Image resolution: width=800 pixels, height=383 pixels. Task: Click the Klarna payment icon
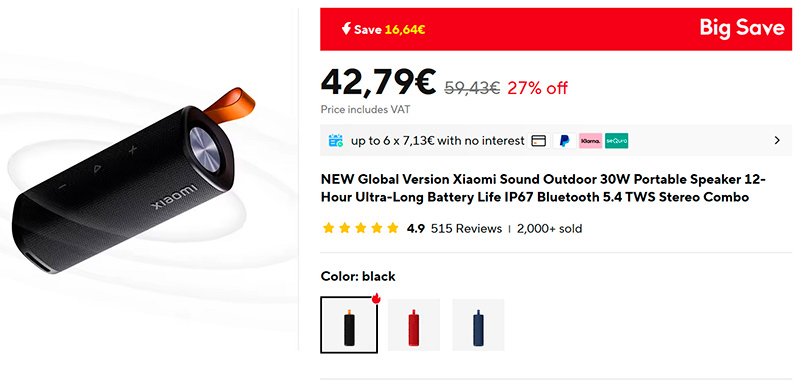590,141
